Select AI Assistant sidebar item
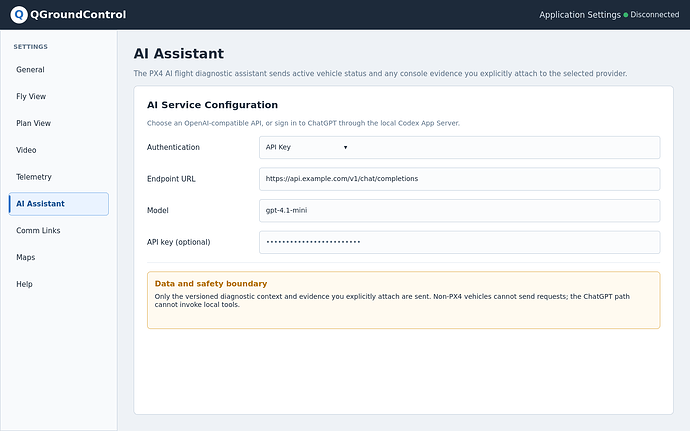This screenshot has height=431, width=690. [x=59, y=204]
